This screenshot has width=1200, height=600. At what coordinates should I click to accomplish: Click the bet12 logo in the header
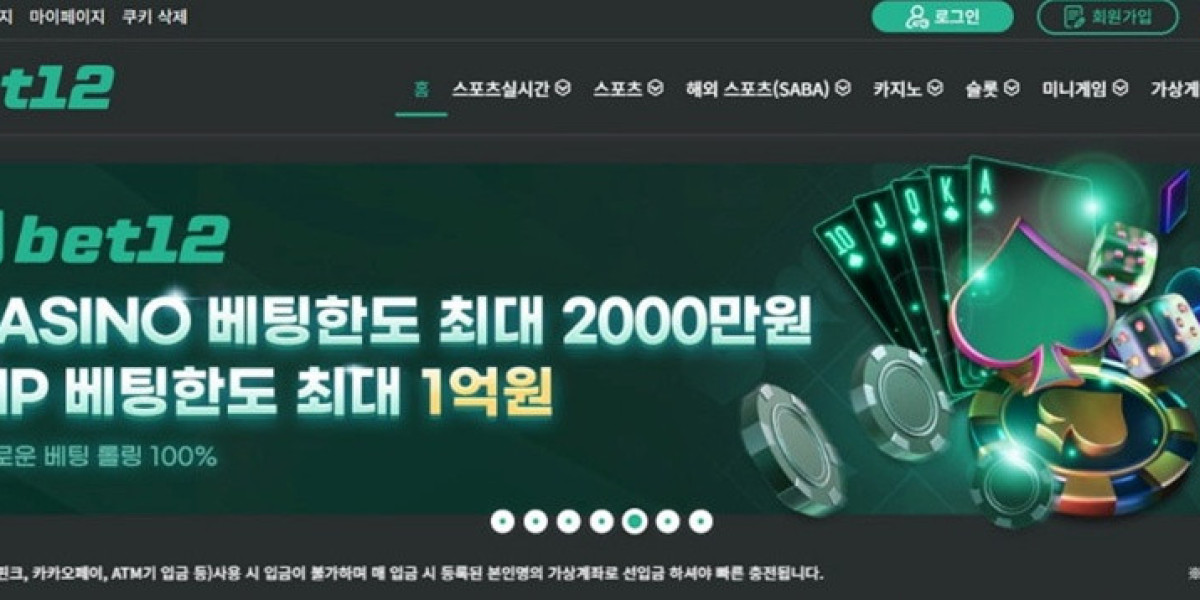tap(56, 89)
